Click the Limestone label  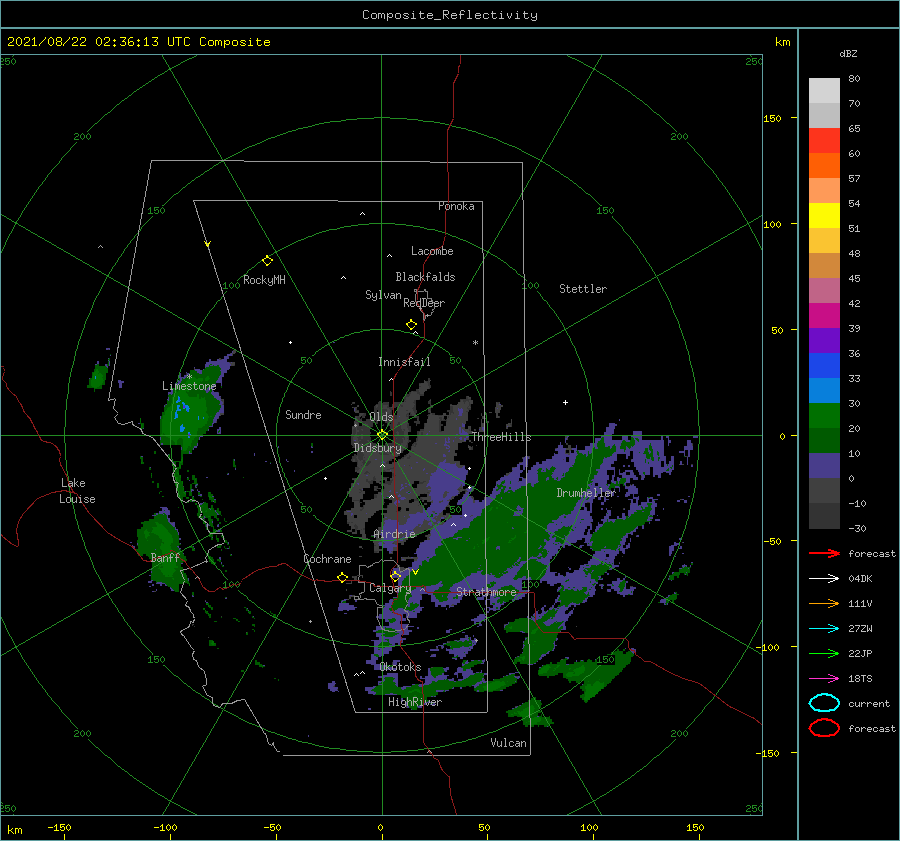(189, 386)
